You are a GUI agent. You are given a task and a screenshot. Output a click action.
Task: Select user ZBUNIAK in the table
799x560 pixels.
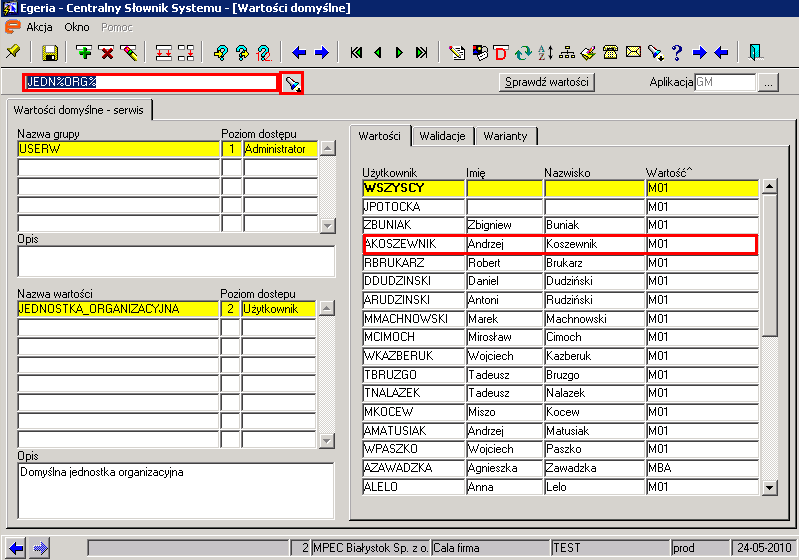(414, 225)
